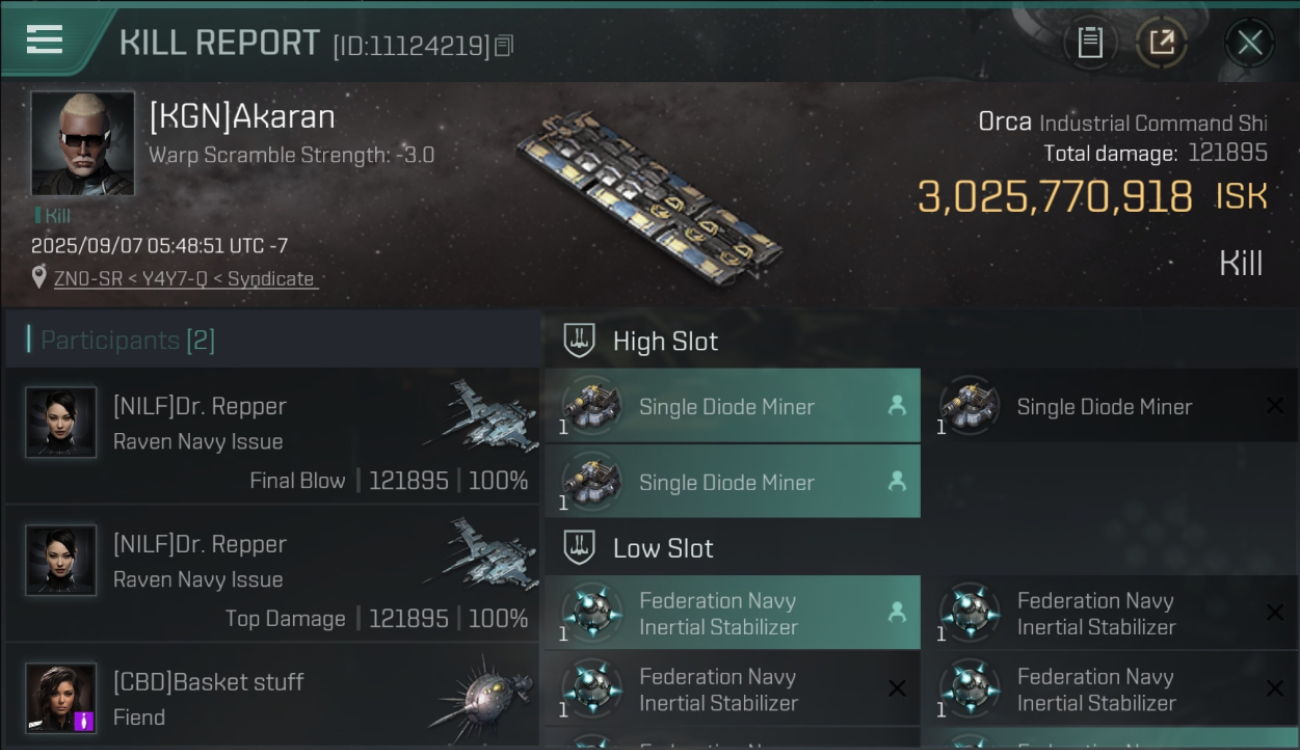Image resolution: width=1300 pixels, height=750 pixels.
Task: View Basket stuff pilot portrait
Action: 61,697
